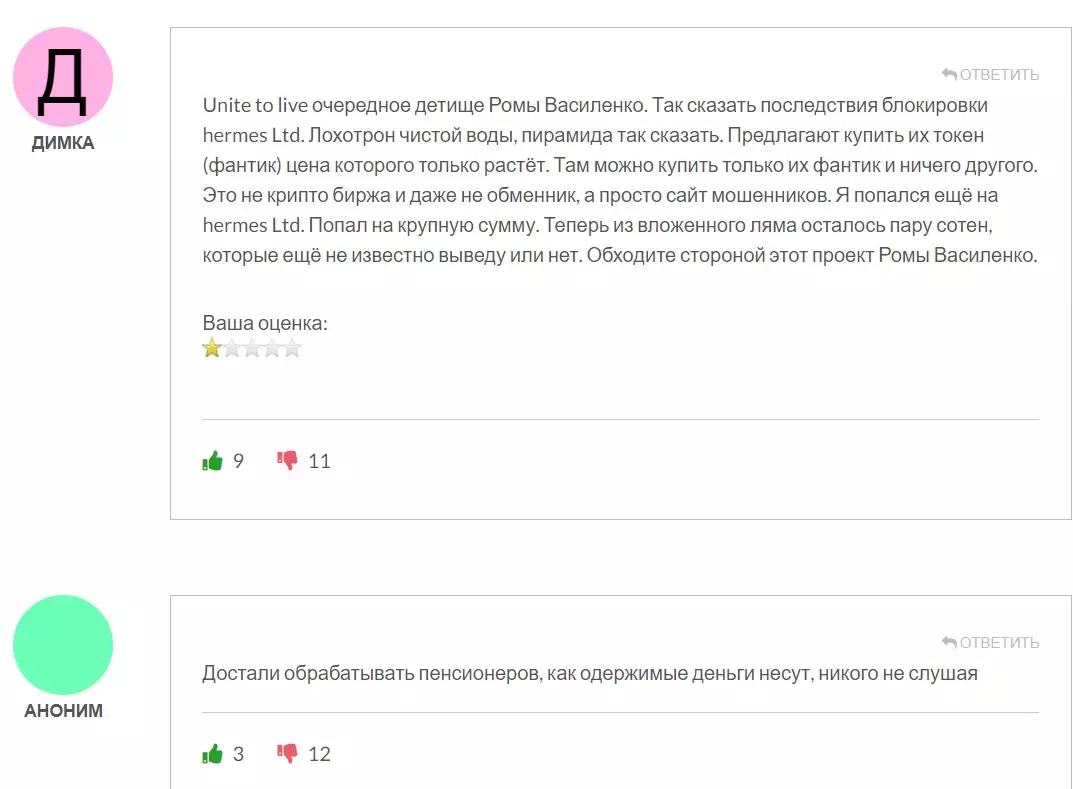Viewport: 1073px width, 789px height.
Task: Click the like count 9
Action: [238, 461]
